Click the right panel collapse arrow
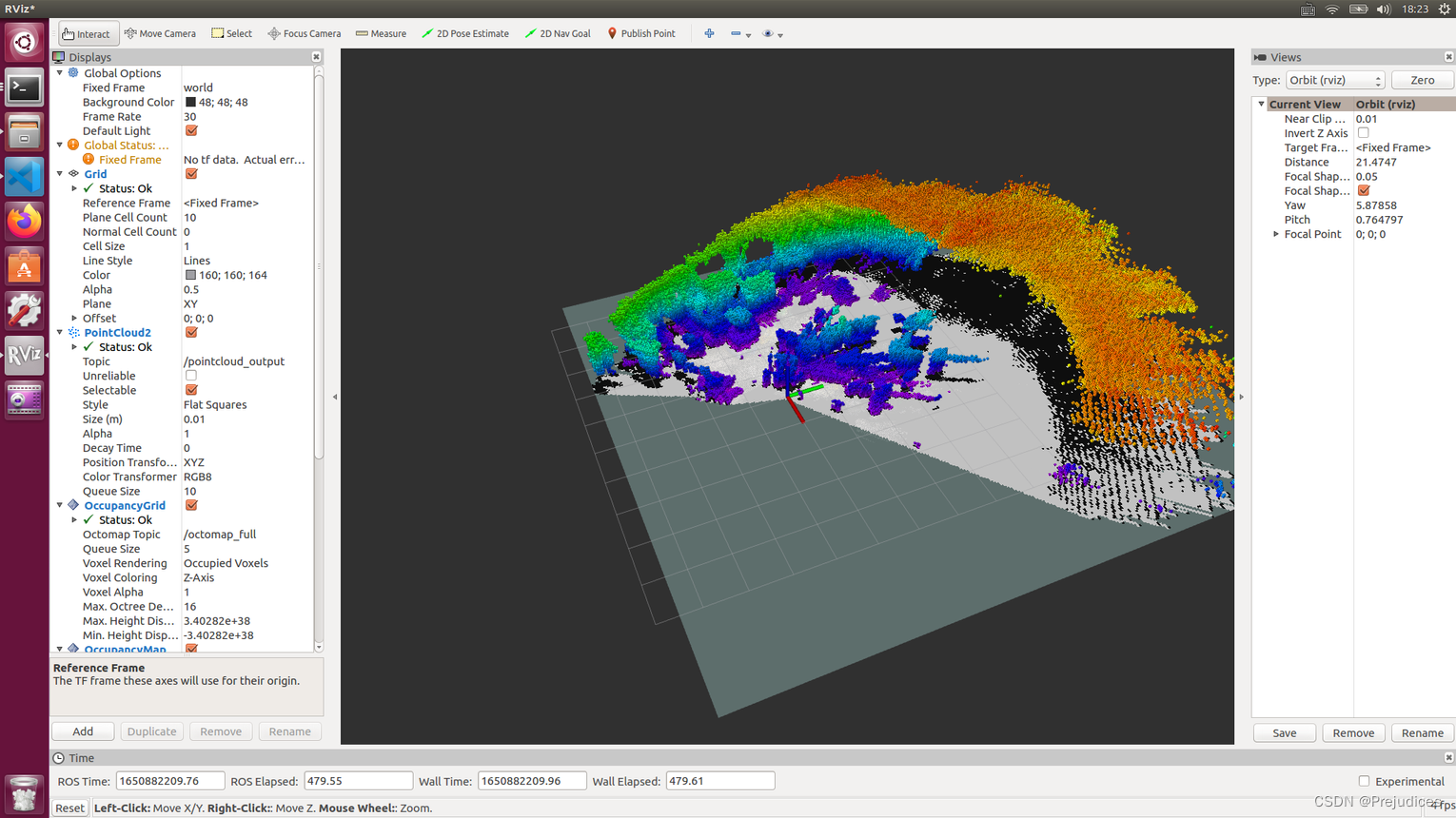 pyautogui.click(x=1241, y=397)
